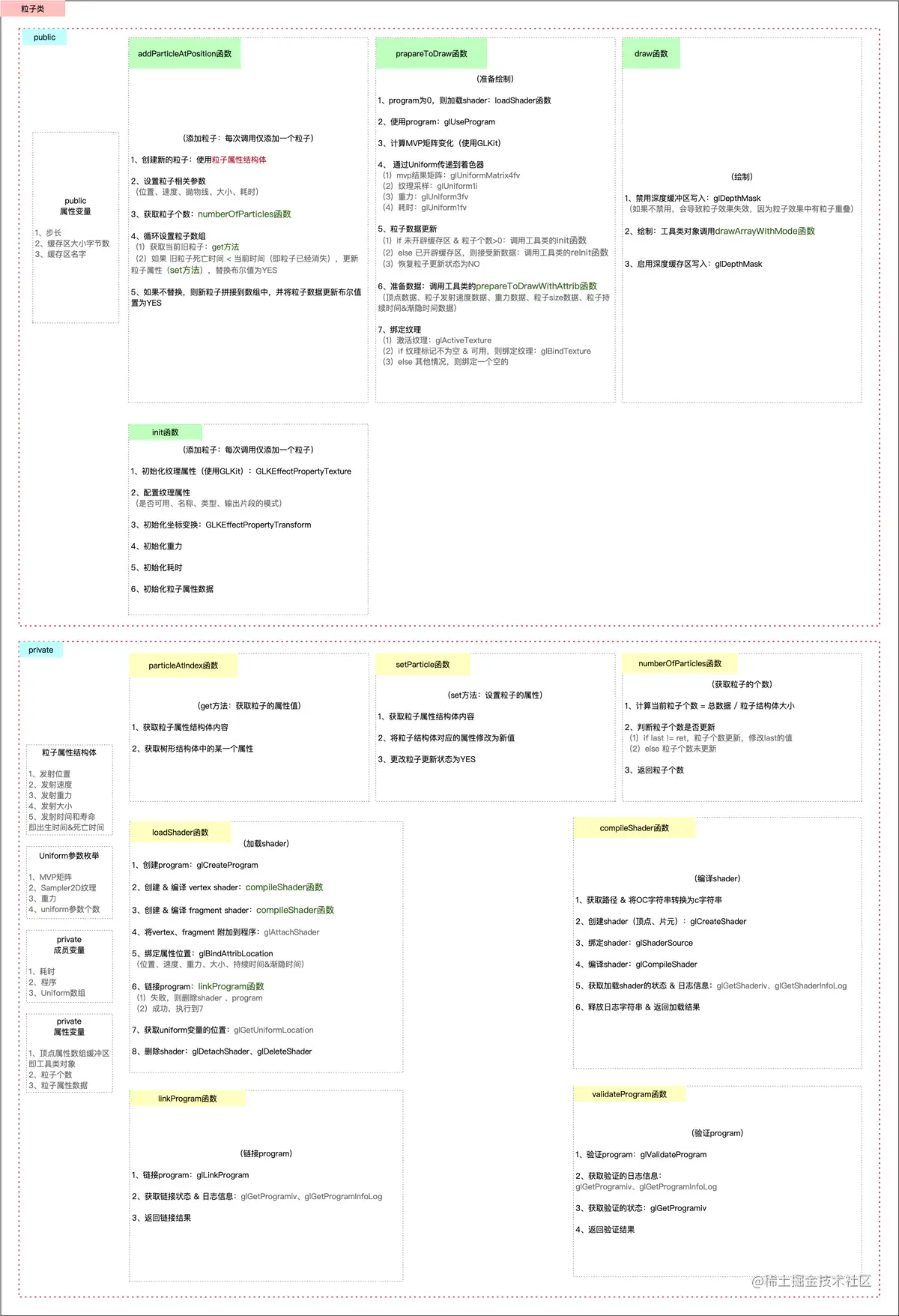
Task: Select the yellow "loadShader函数" header
Action: (x=180, y=832)
